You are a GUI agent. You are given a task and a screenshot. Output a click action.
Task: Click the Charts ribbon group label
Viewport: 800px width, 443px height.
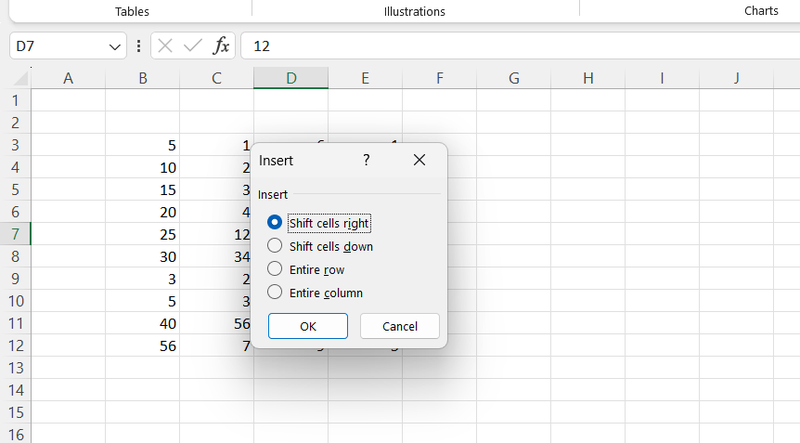pyautogui.click(x=761, y=11)
